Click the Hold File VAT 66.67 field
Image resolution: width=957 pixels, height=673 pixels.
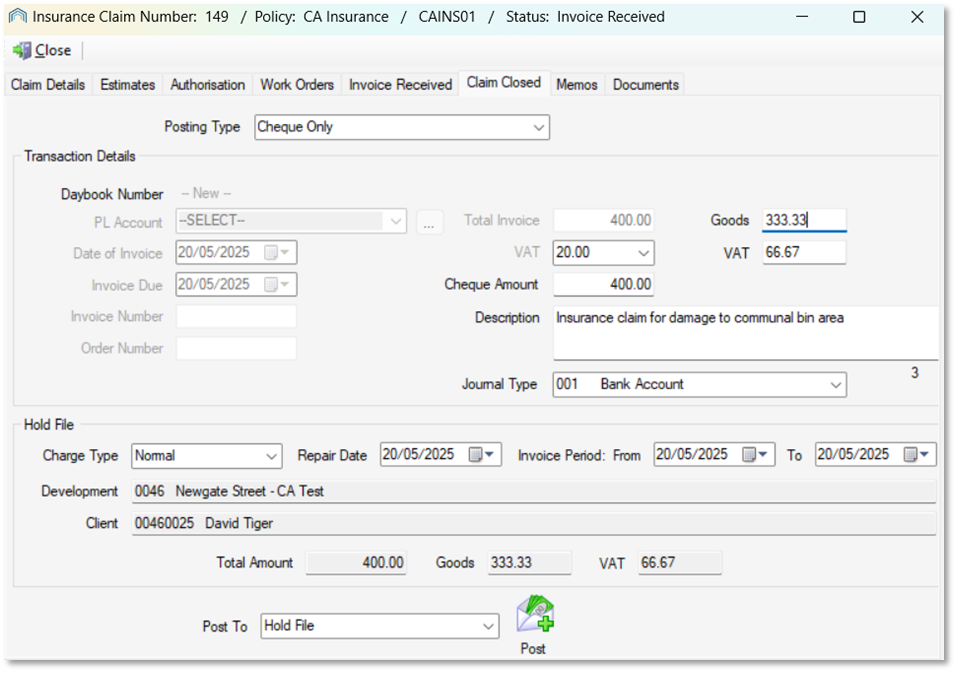tap(679, 563)
